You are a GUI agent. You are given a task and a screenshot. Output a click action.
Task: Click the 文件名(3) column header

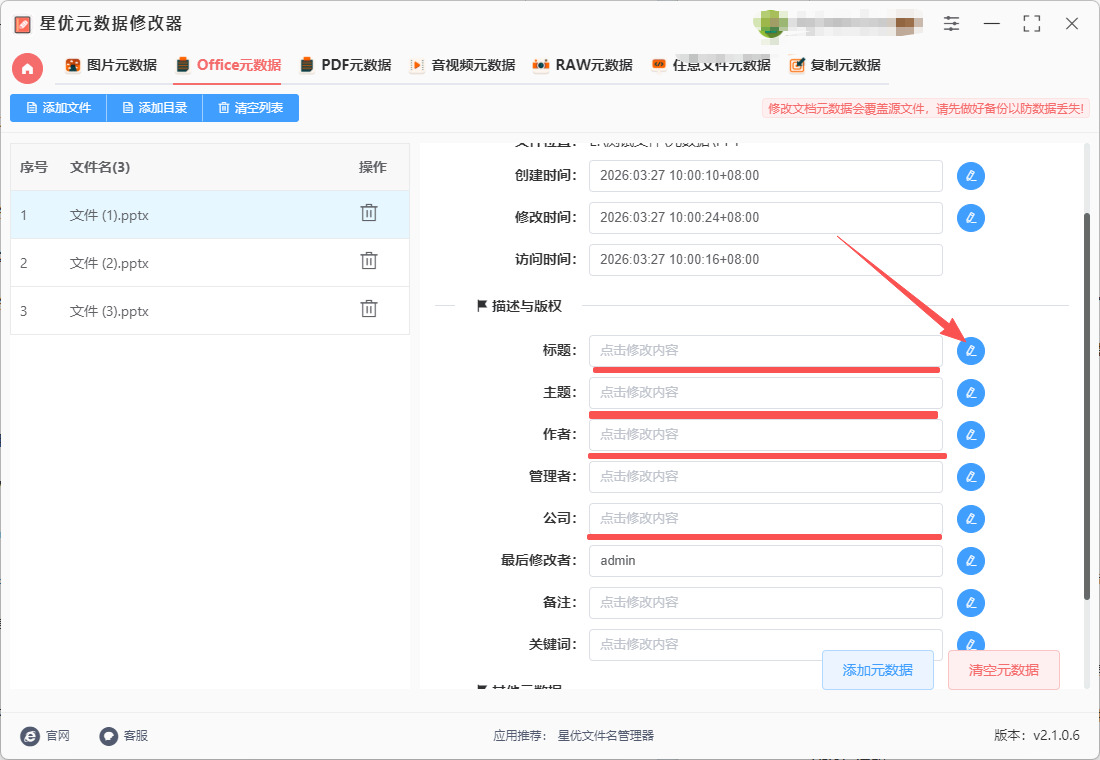point(100,167)
